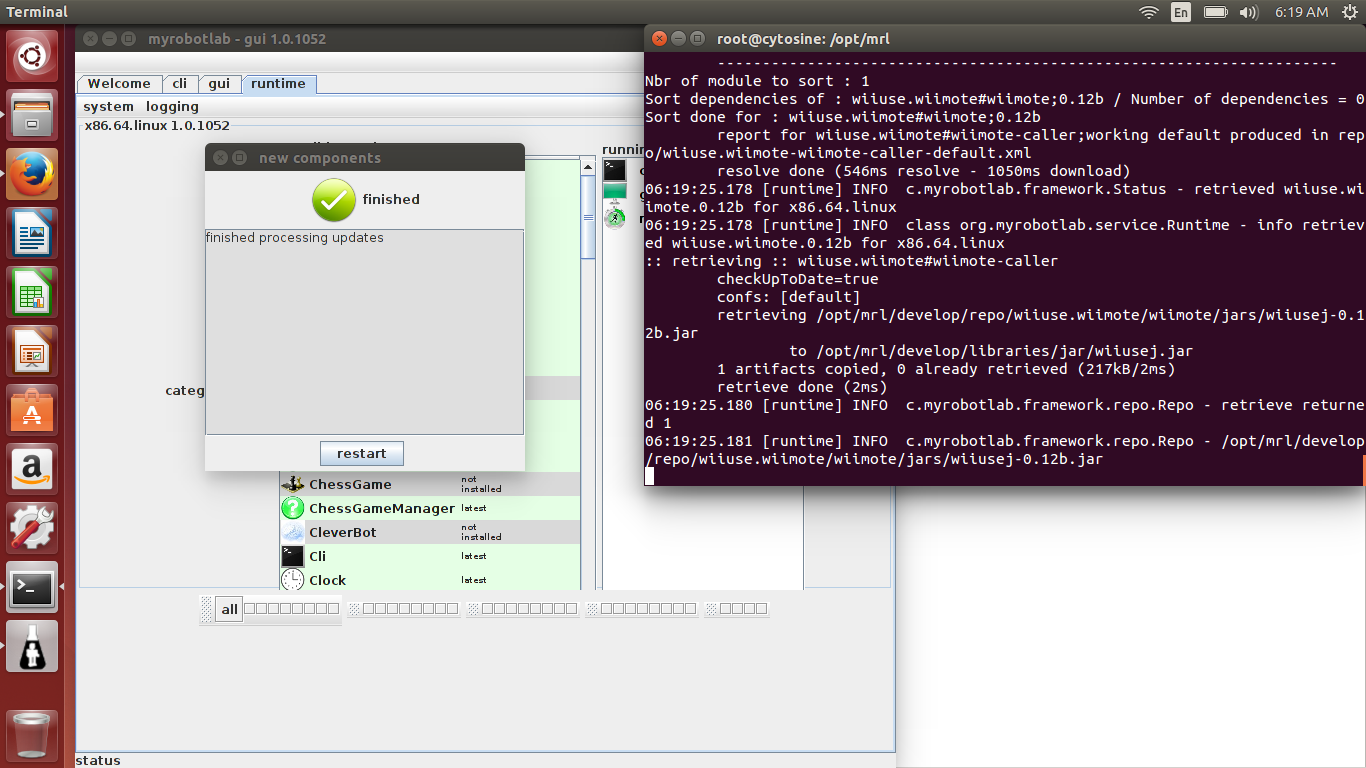Click the service list vertical scrollbar thumb

click(x=588, y=217)
